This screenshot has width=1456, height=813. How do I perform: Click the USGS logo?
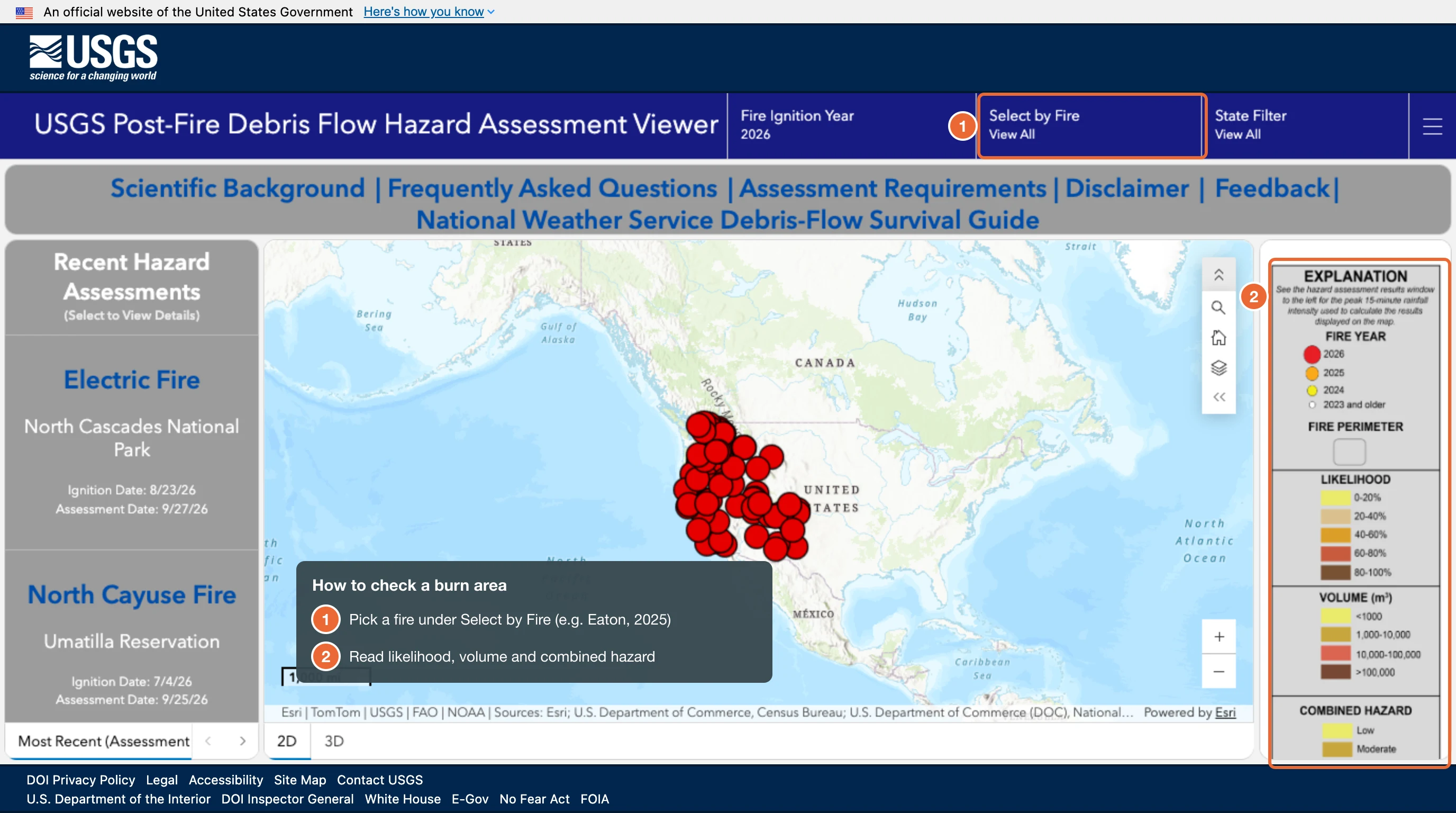click(x=93, y=57)
